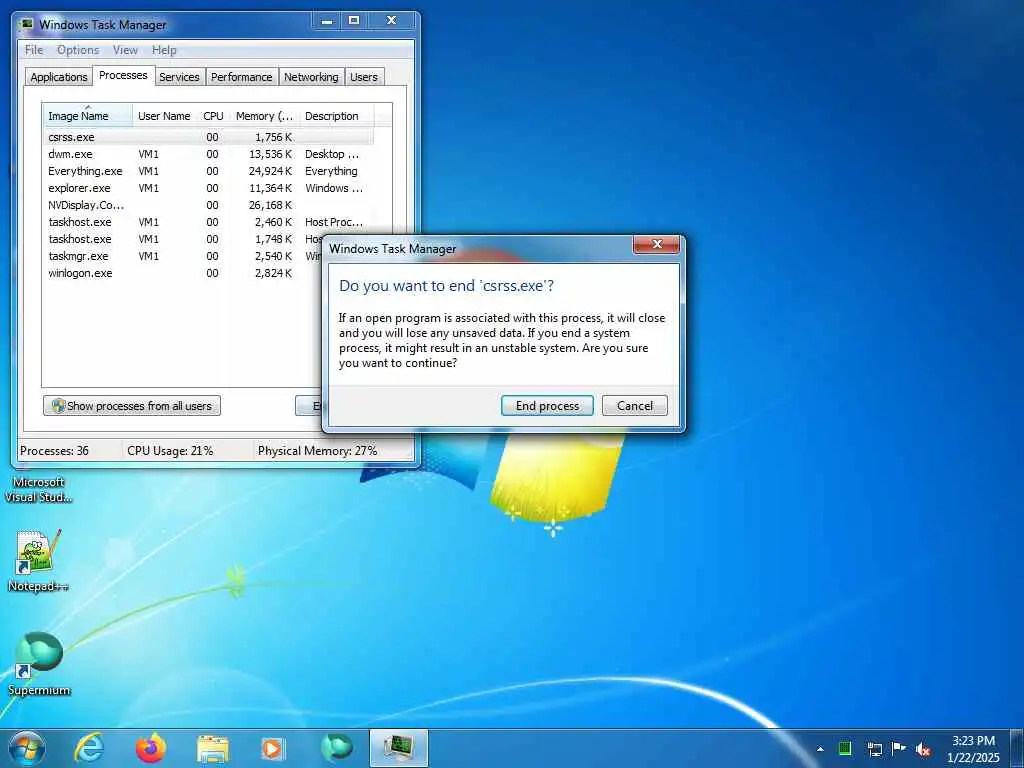Click the Task Manager title bar icon
Image resolution: width=1024 pixels, height=768 pixels.
(x=27, y=25)
